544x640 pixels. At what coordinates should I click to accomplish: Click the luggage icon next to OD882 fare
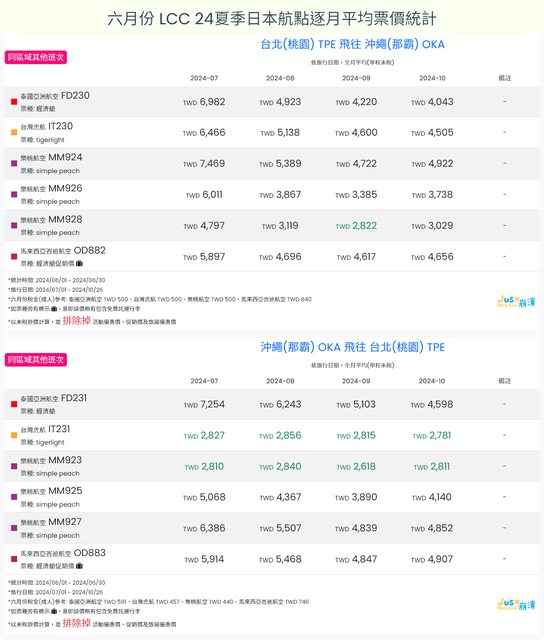[79, 264]
